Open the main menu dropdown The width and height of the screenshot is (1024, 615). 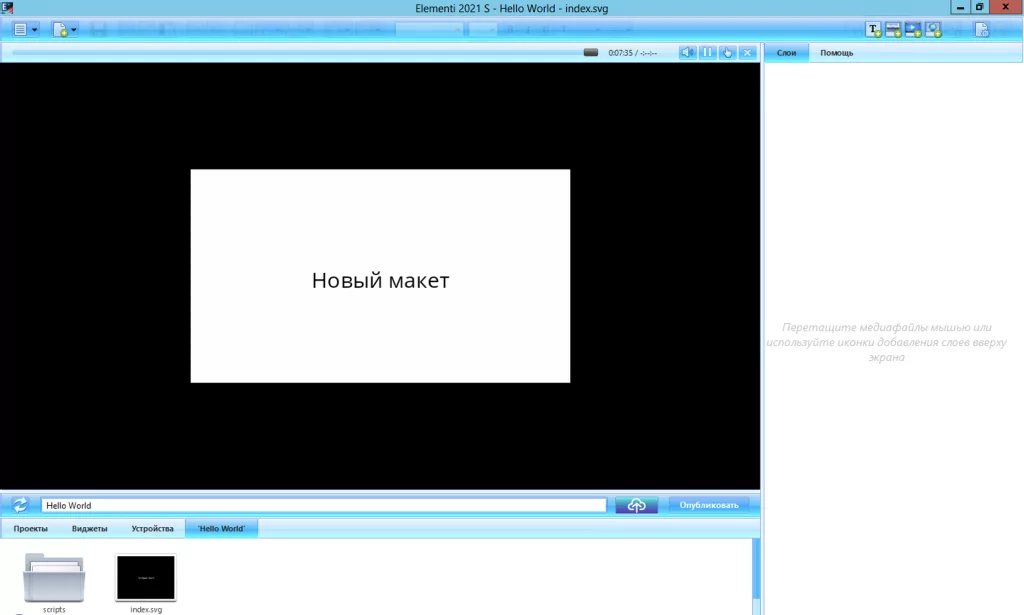click(25, 29)
